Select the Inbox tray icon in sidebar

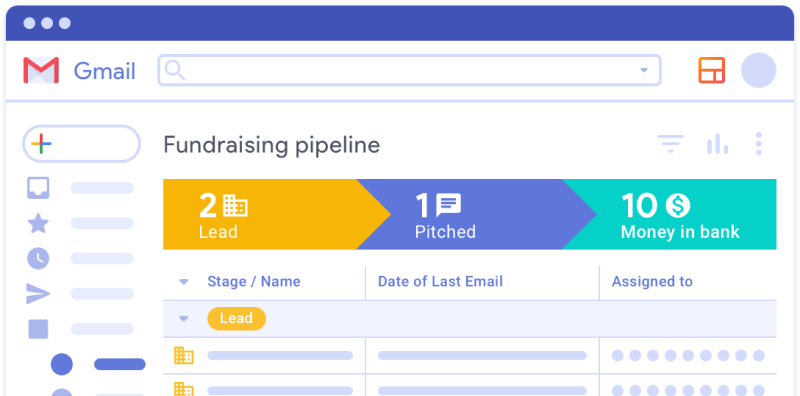click(38, 188)
